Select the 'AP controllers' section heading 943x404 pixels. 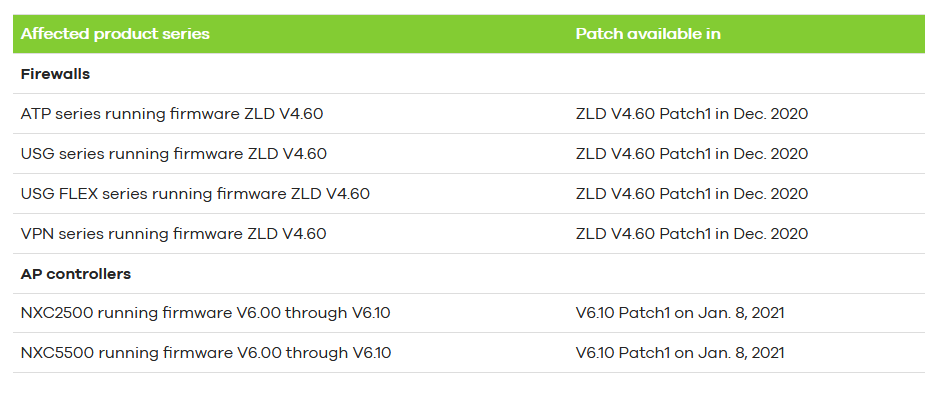coord(76,274)
